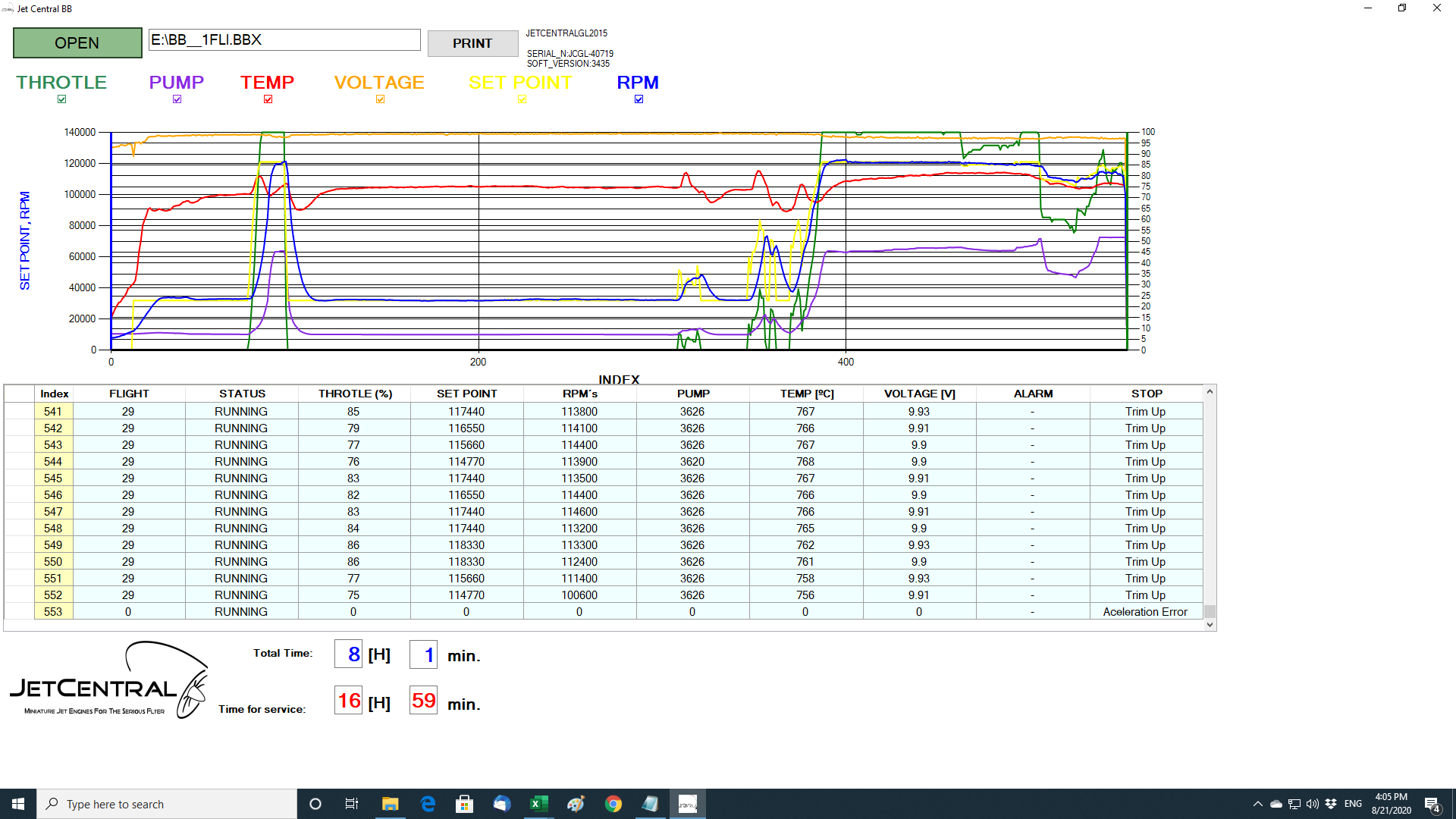Open Excel from the taskbar
Image resolution: width=1456 pixels, height=819 pixels.
coord(538,804)
